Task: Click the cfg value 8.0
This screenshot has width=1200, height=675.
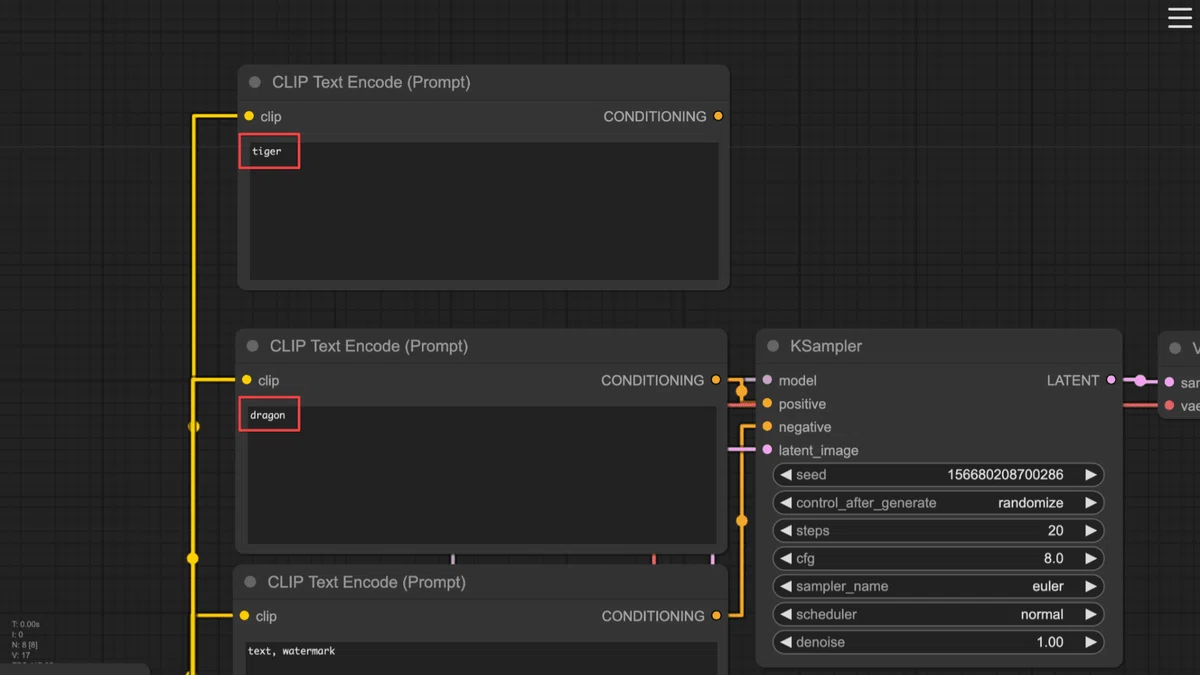Action: coord(1053,559)
